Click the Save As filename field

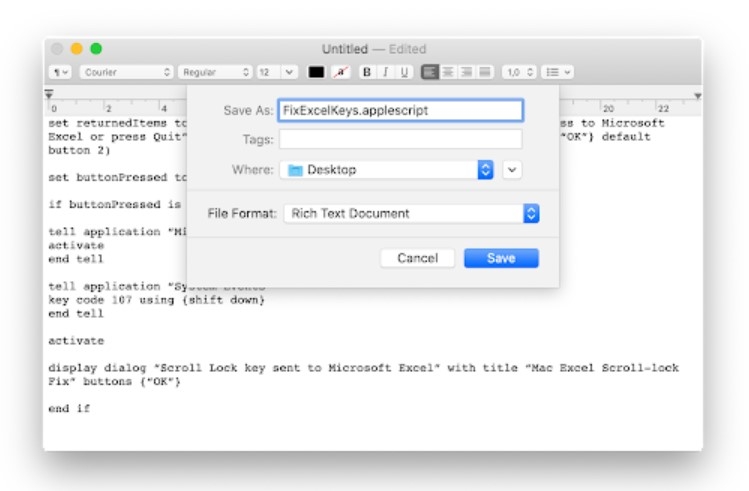click(x=400, y=110)
